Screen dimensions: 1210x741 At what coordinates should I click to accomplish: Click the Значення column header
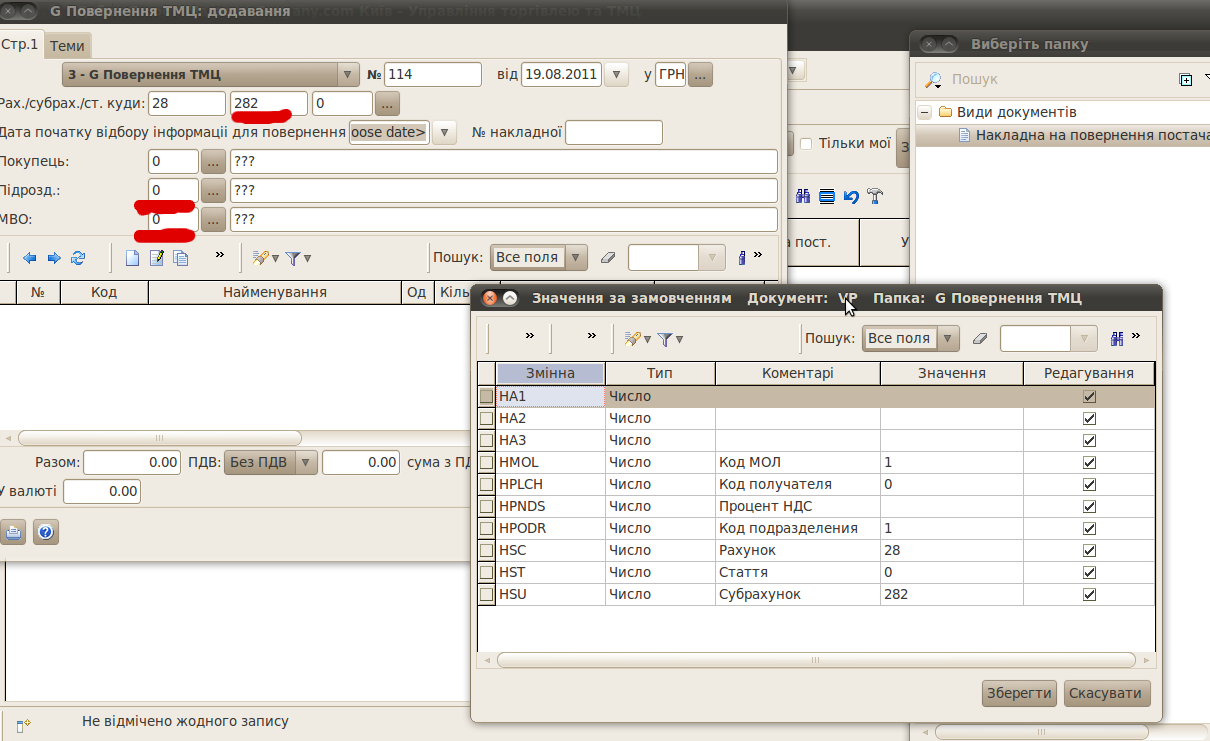951,373
